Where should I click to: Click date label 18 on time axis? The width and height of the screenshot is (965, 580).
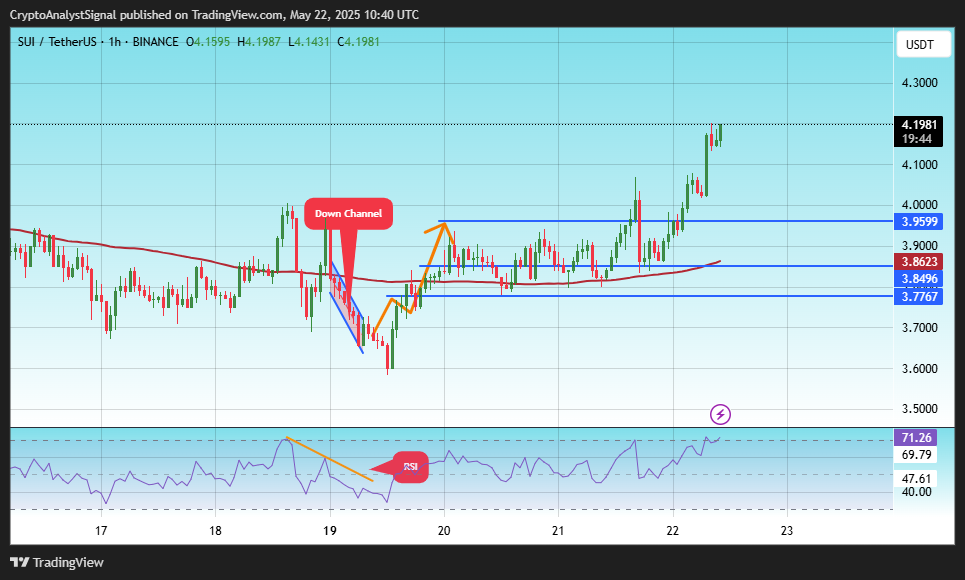click(x=215, y=531)
